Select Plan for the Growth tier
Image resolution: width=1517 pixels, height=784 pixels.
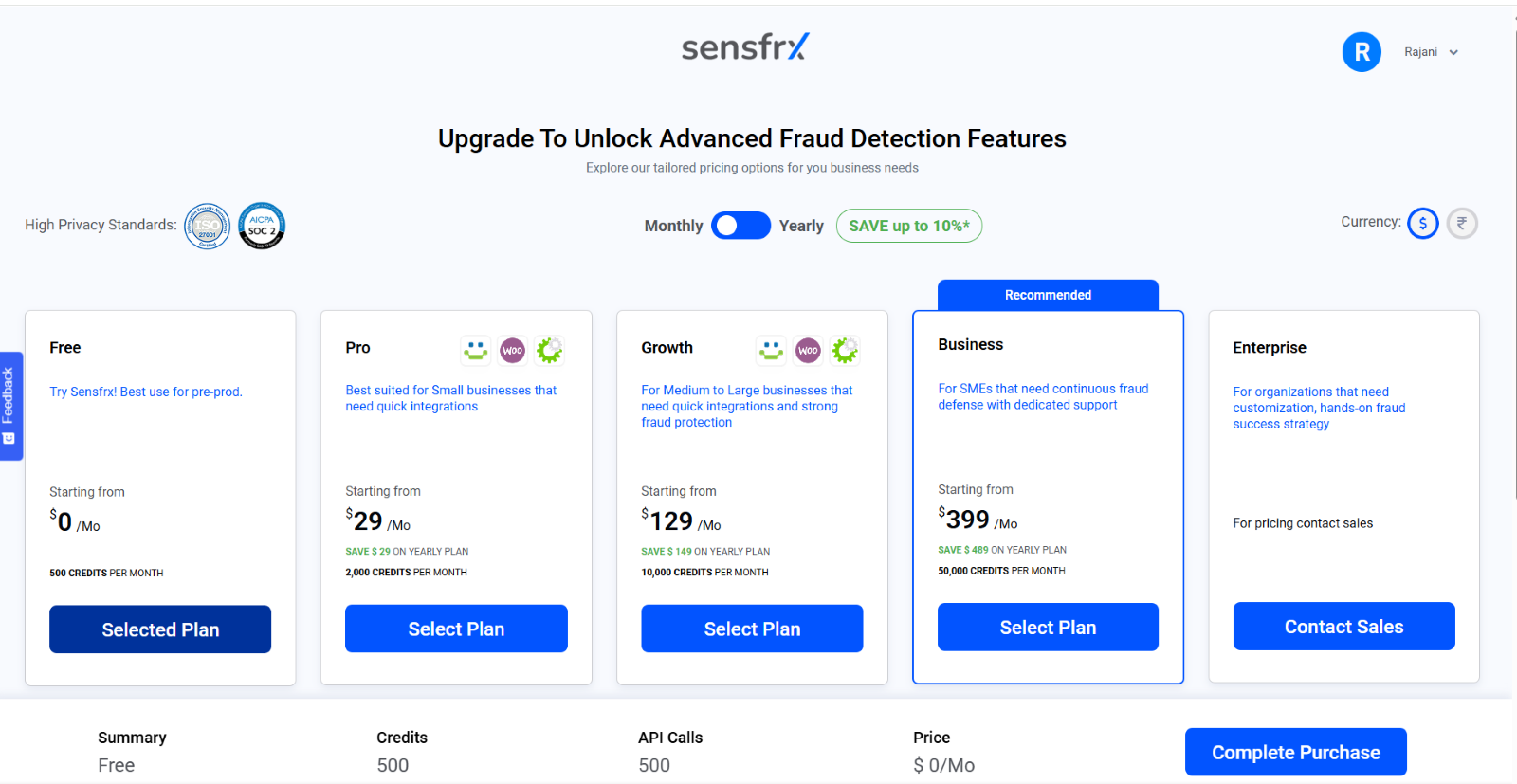click(x=752, y=629)
